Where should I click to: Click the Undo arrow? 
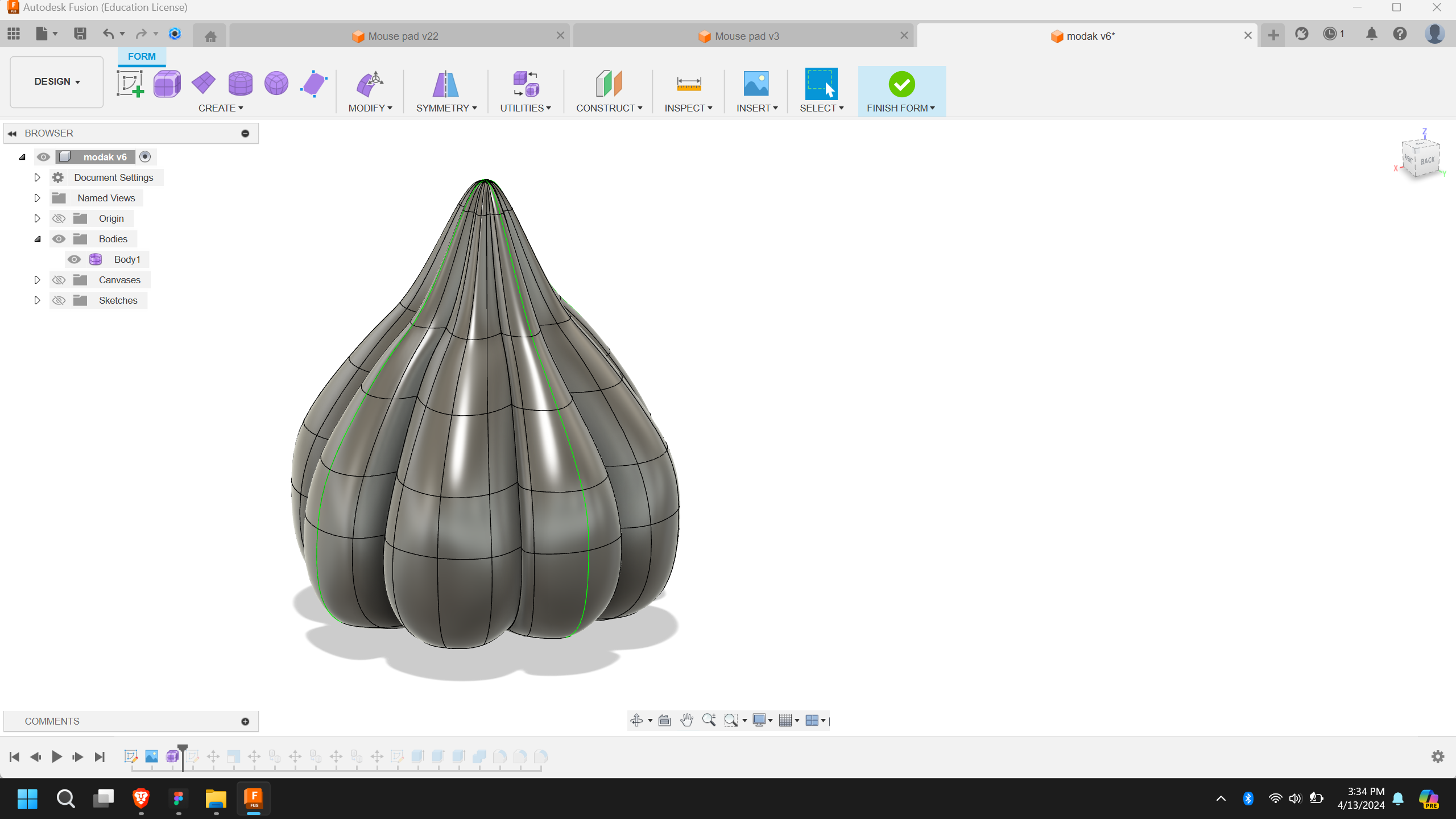(x=108, y=34)
